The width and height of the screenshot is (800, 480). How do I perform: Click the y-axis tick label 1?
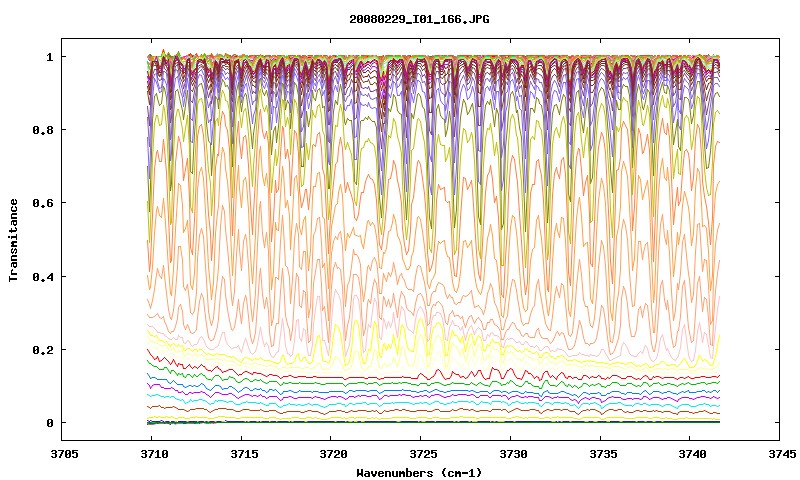click(49, 57)
